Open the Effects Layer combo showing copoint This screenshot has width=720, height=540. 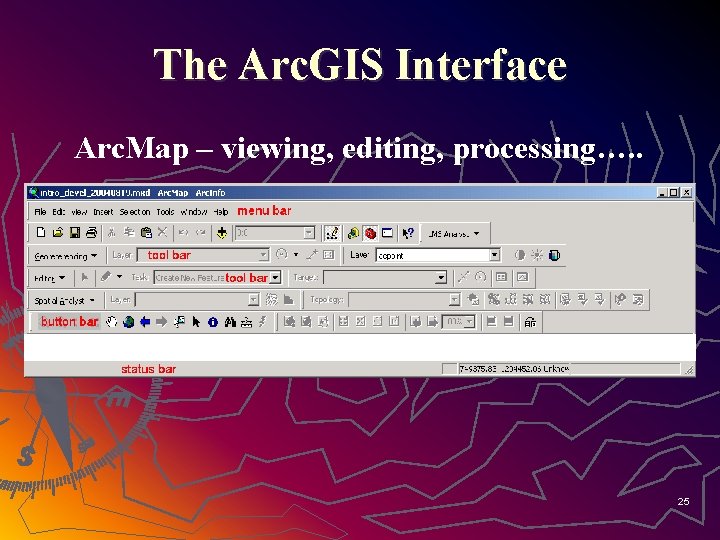pyautogui.click(x=438, y=255)
